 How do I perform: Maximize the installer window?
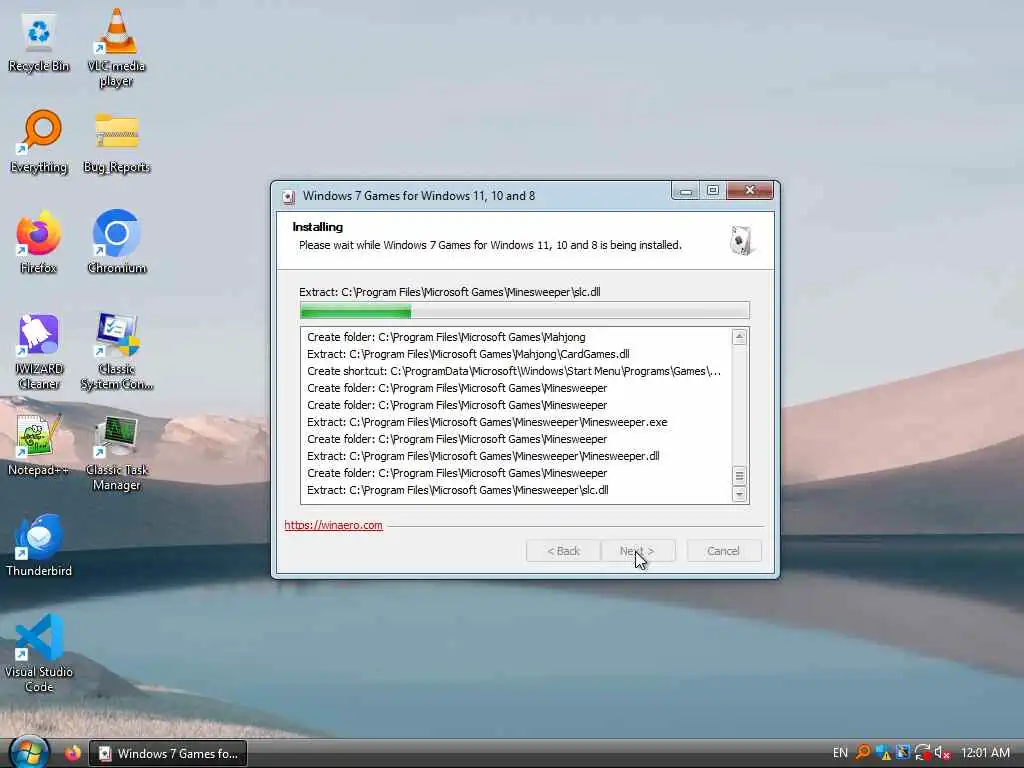(712, 191)
